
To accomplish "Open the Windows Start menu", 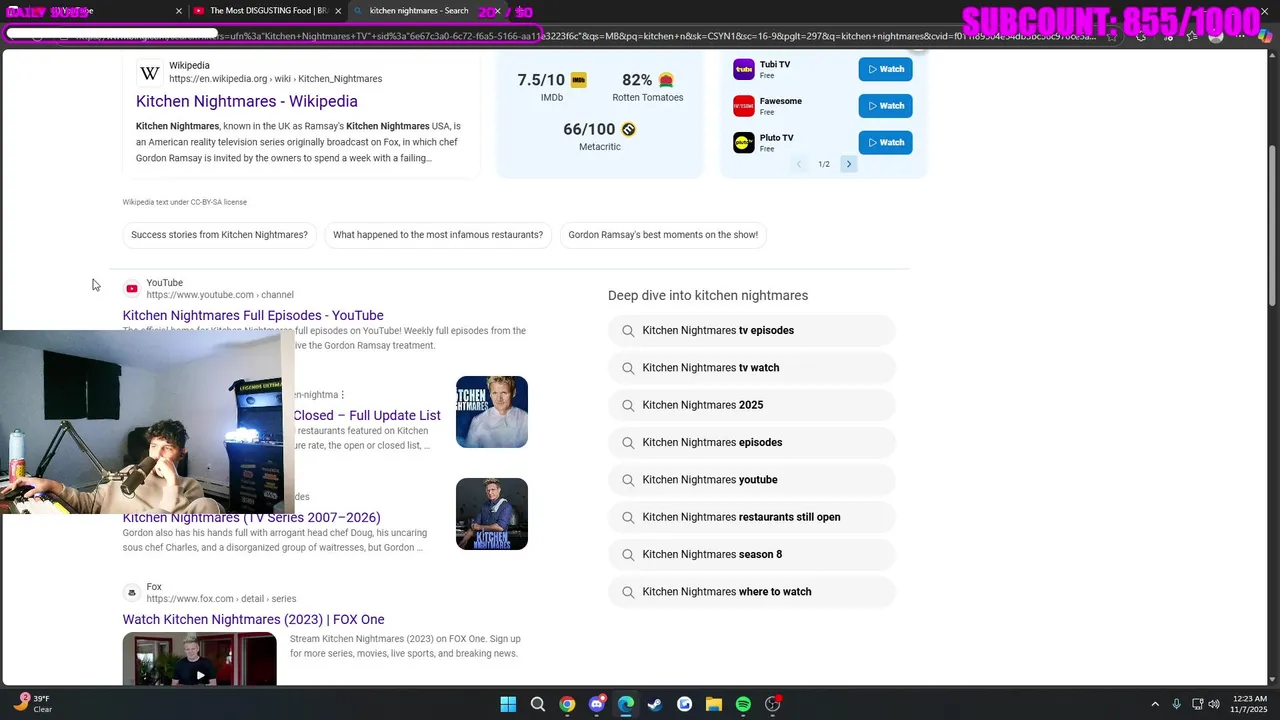I will click(508, 704).
